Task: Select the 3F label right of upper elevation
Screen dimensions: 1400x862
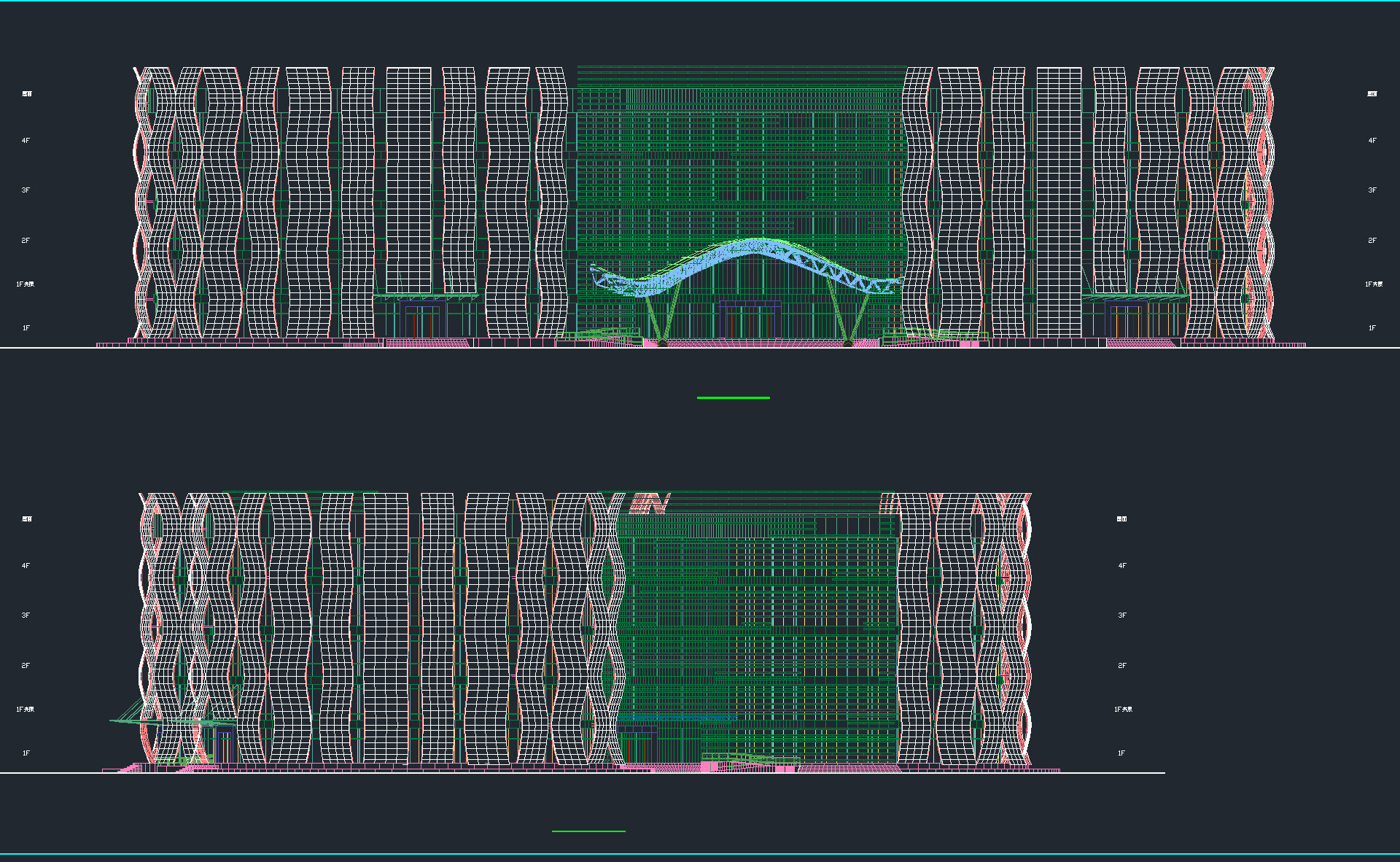Action: pos(1372,190)
